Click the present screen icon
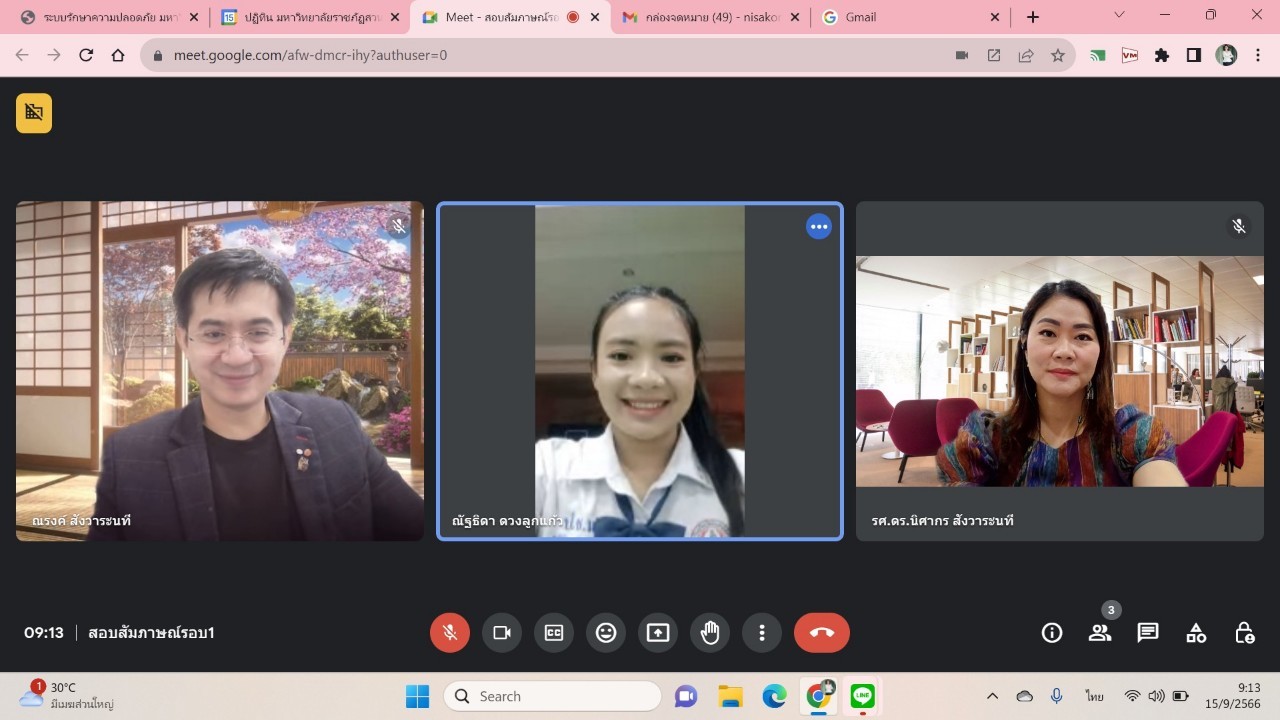This screenshot has width=1280, height=720. coord(658,633)
